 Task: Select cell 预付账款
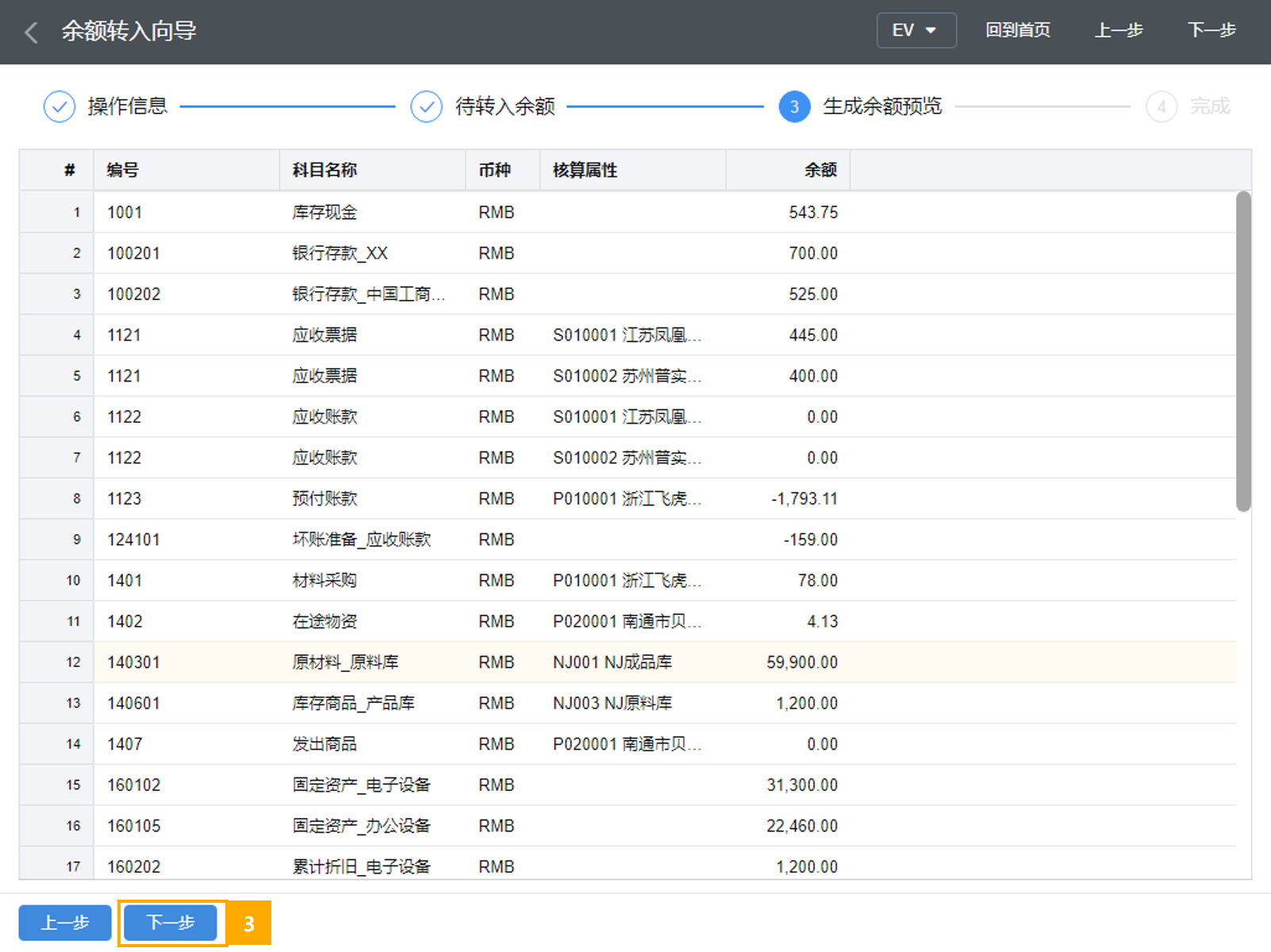click(324, 498)
